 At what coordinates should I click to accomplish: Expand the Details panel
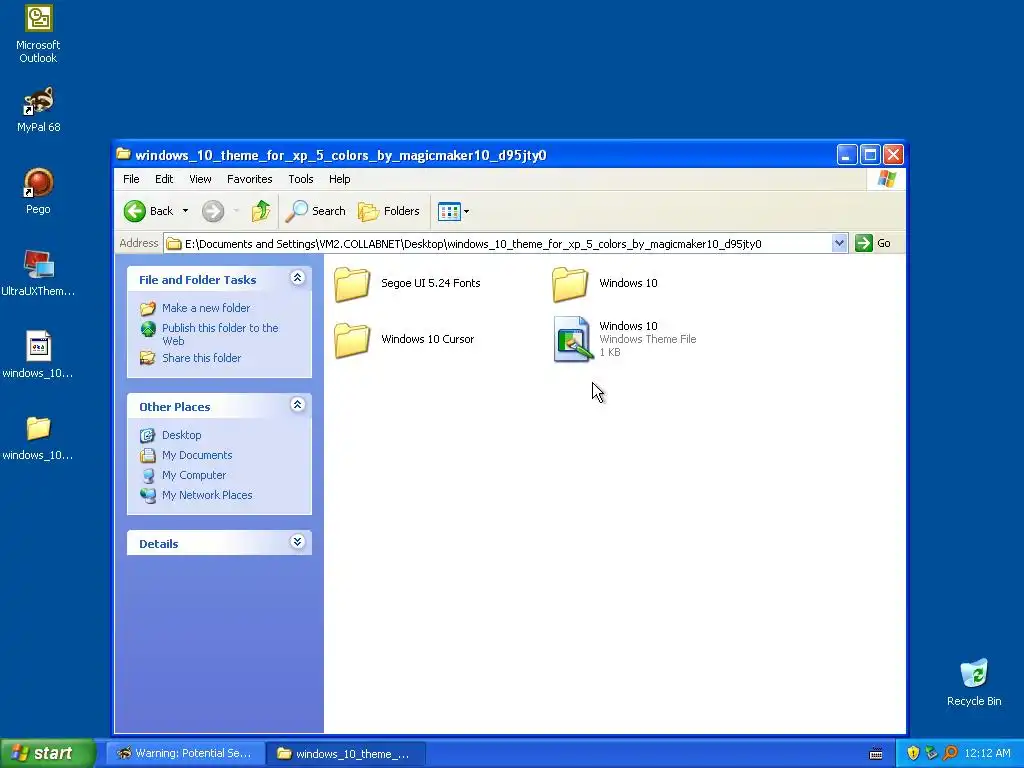point(297,542)
